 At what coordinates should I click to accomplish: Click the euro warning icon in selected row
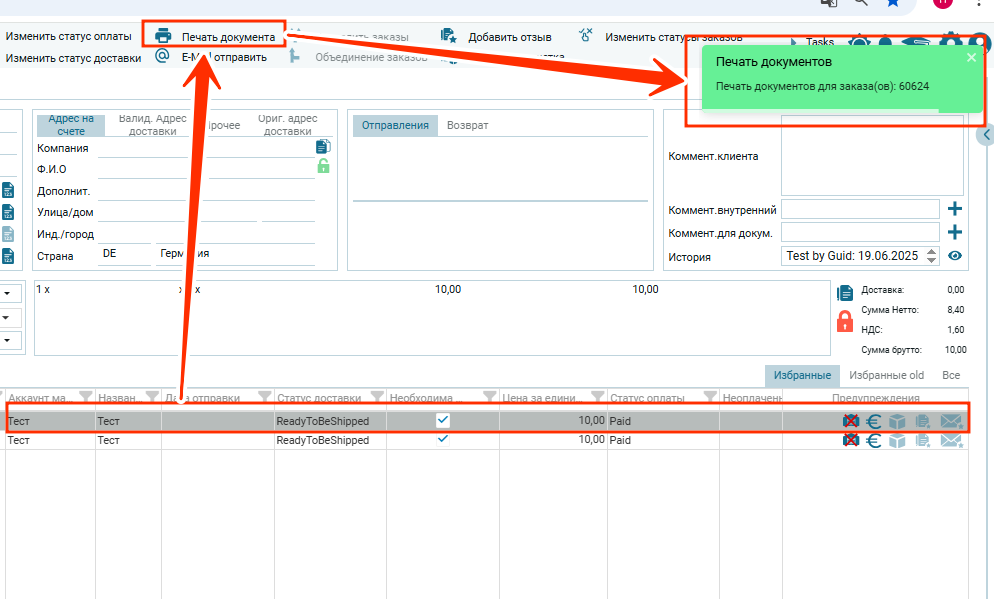coord(873,422)
